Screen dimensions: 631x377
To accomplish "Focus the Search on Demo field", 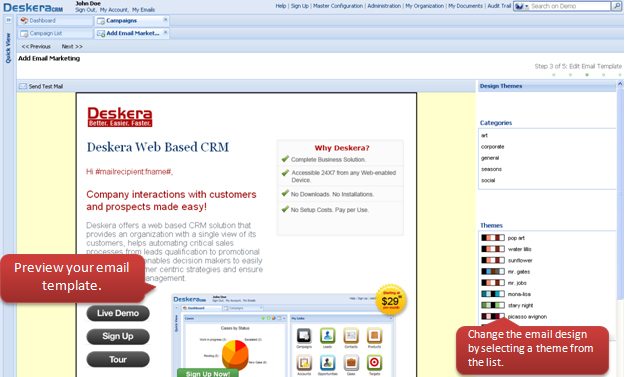I will tap(570, 6).
